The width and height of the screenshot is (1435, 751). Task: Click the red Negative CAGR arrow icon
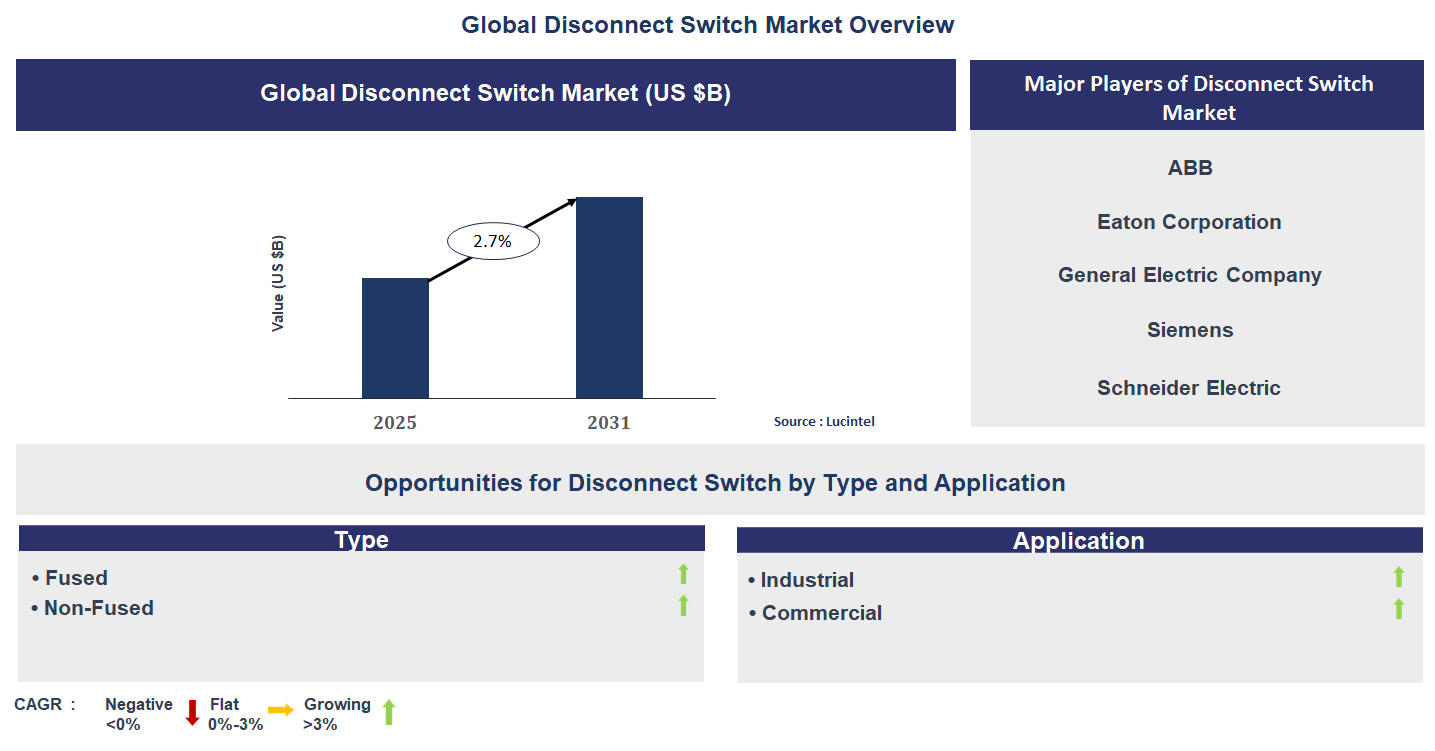pos(191,712)
